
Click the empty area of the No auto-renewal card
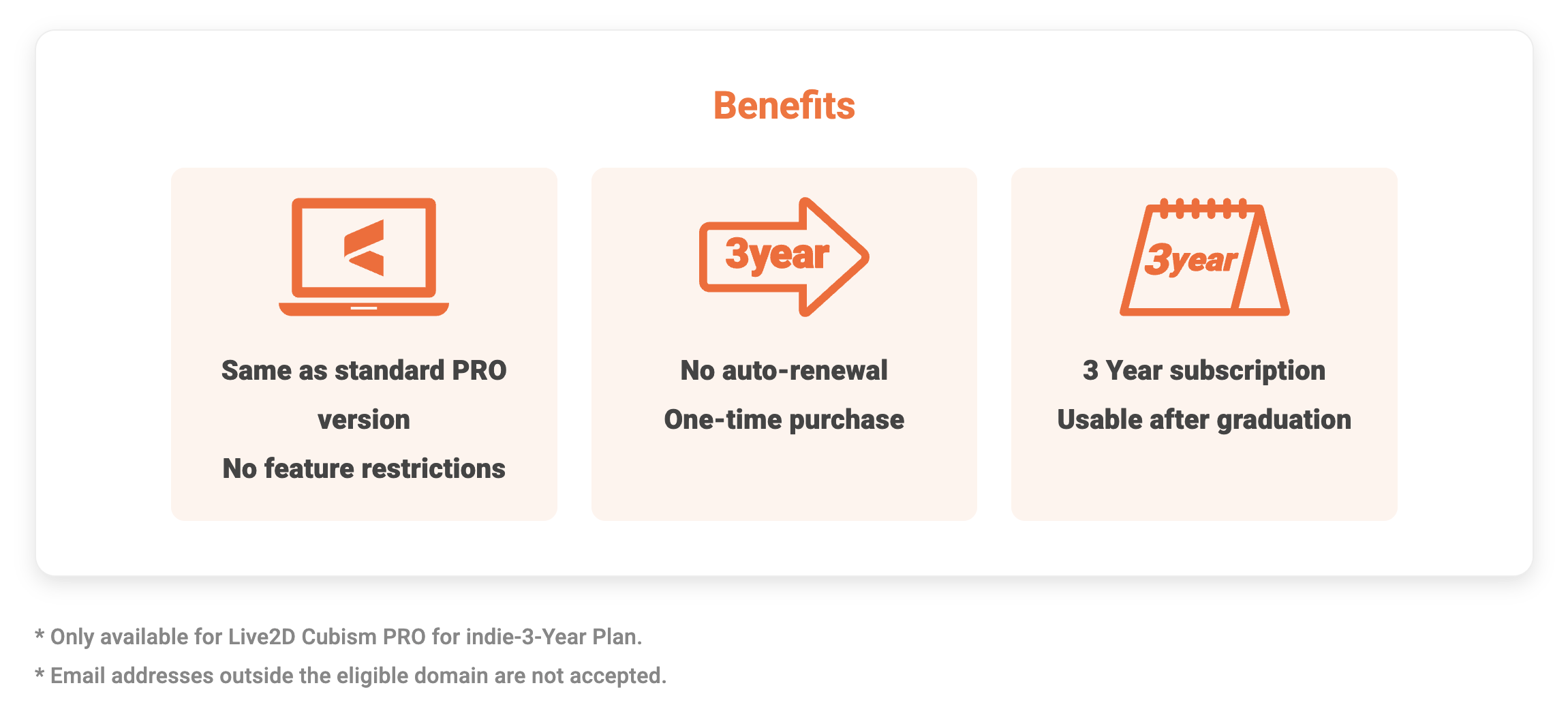pyautogui.click(x=784, y=477)
